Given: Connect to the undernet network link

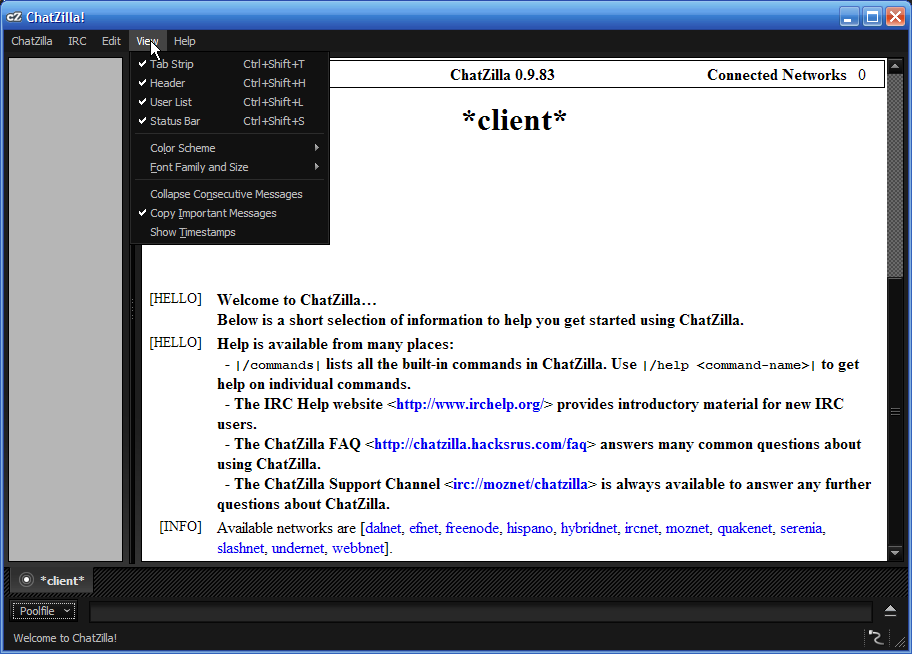Looking at the screenshot, I should click(x=298, y=549).
